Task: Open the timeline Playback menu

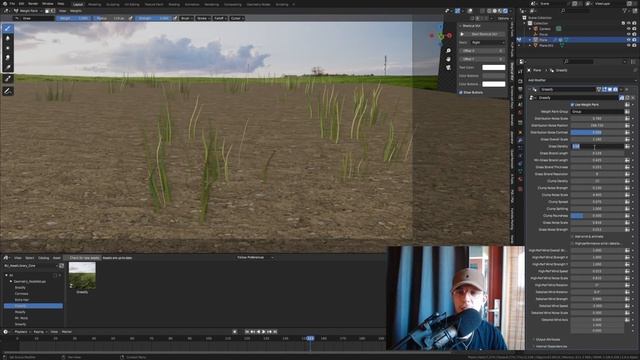Action: pos(21,332)
